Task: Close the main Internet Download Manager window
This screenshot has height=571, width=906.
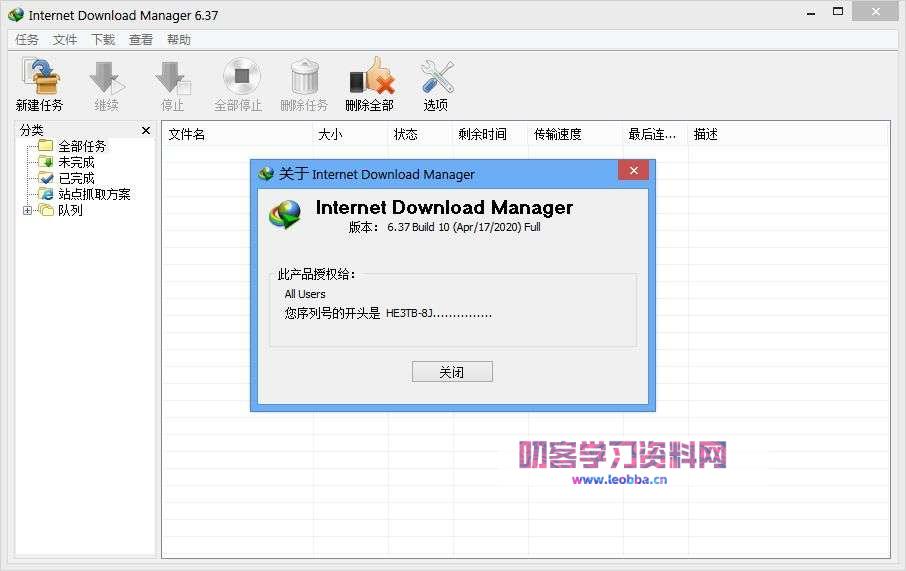Action: tap(875, 12)
